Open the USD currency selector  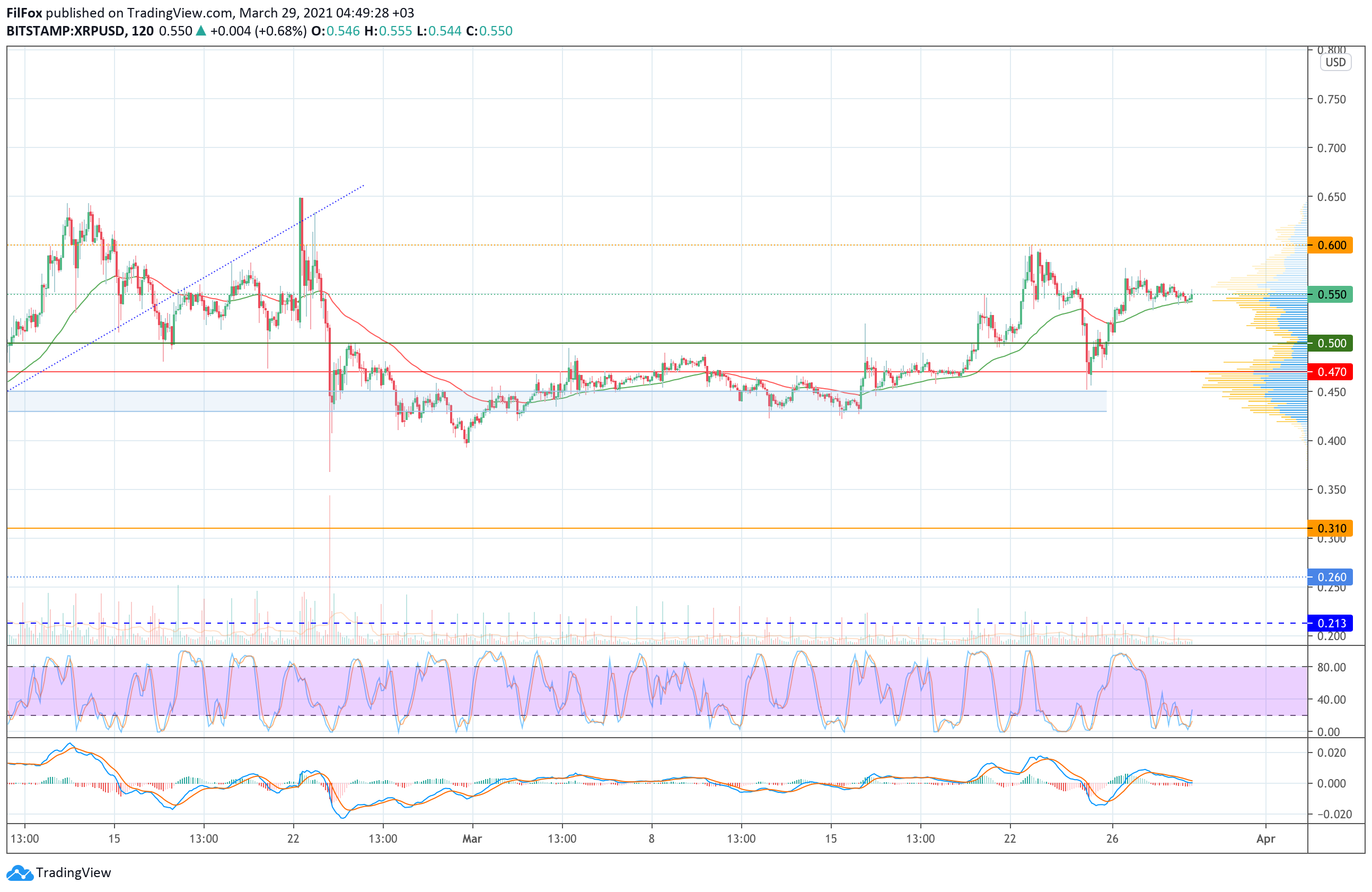[1335, 62]
